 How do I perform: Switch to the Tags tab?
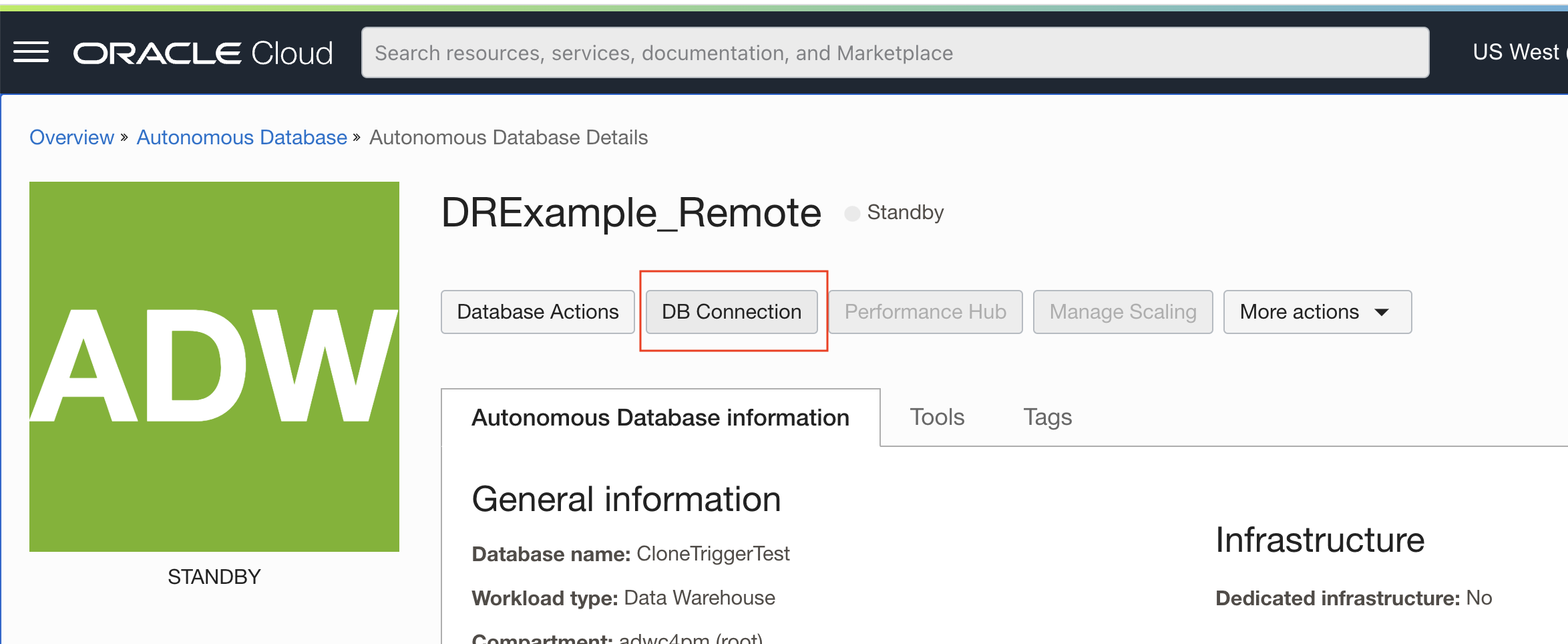[x=1047, y=416]
